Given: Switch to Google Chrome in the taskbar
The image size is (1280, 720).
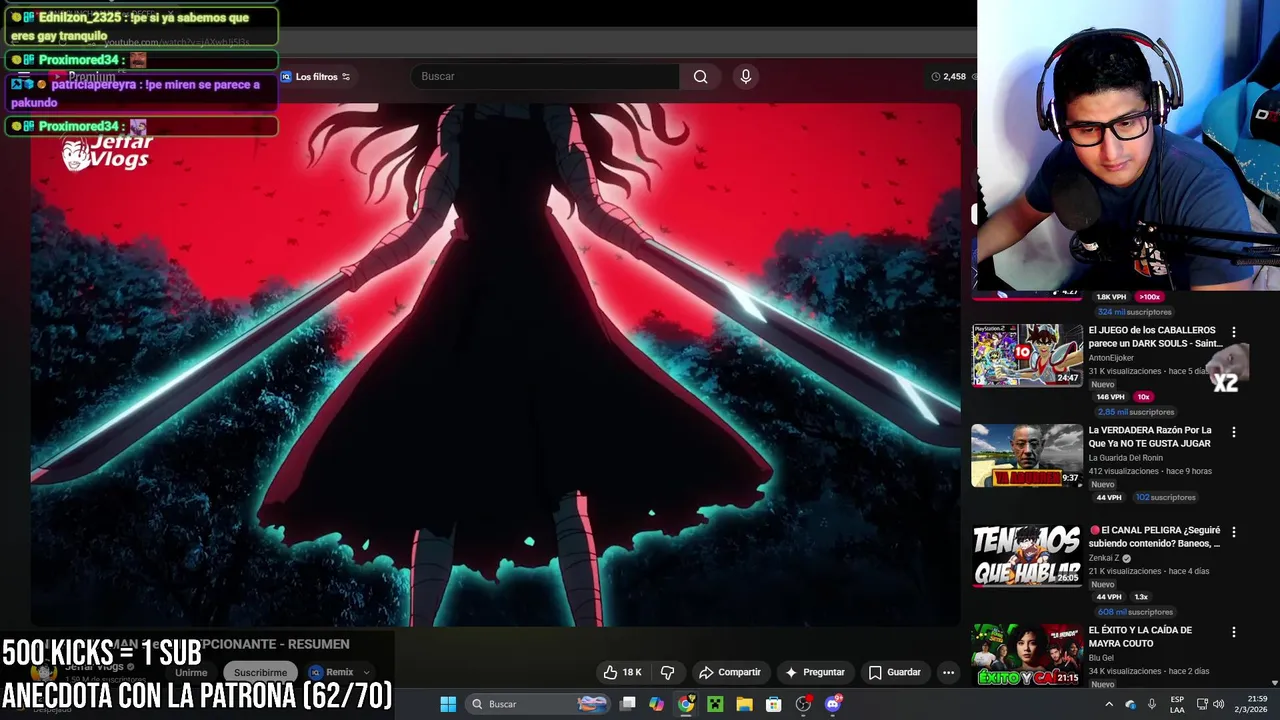Looking at the screenshot, I should tap(686, 704).
